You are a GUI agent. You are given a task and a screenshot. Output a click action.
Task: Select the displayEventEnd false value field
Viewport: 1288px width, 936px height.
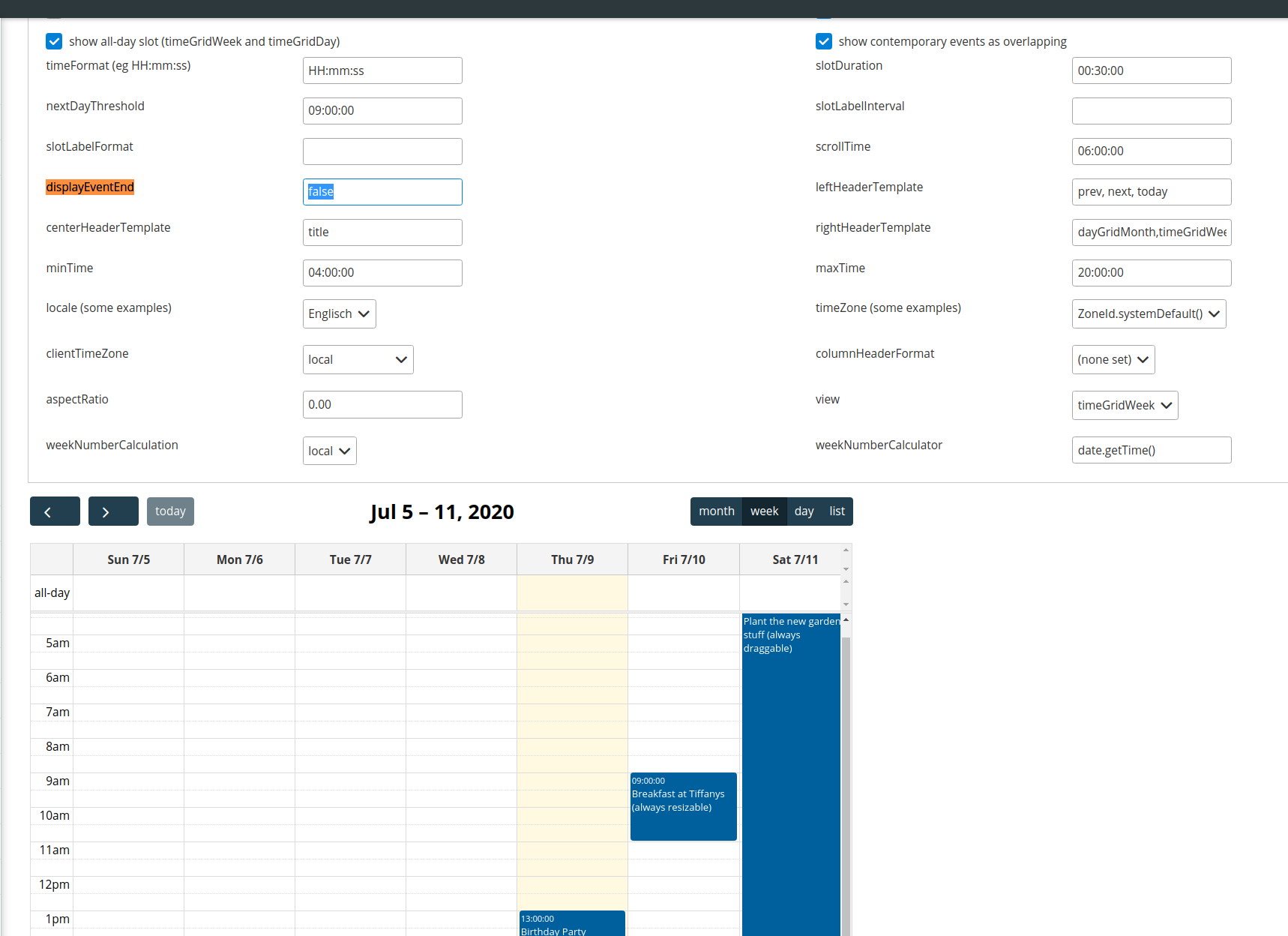[x=382, y=192]
